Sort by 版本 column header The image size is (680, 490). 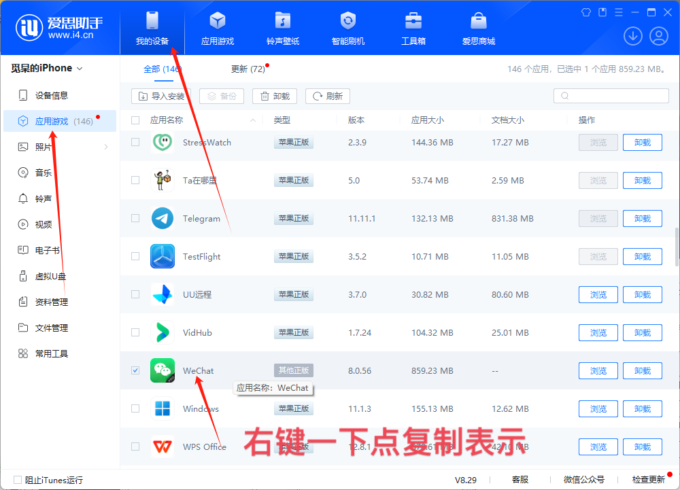[356, 120]
